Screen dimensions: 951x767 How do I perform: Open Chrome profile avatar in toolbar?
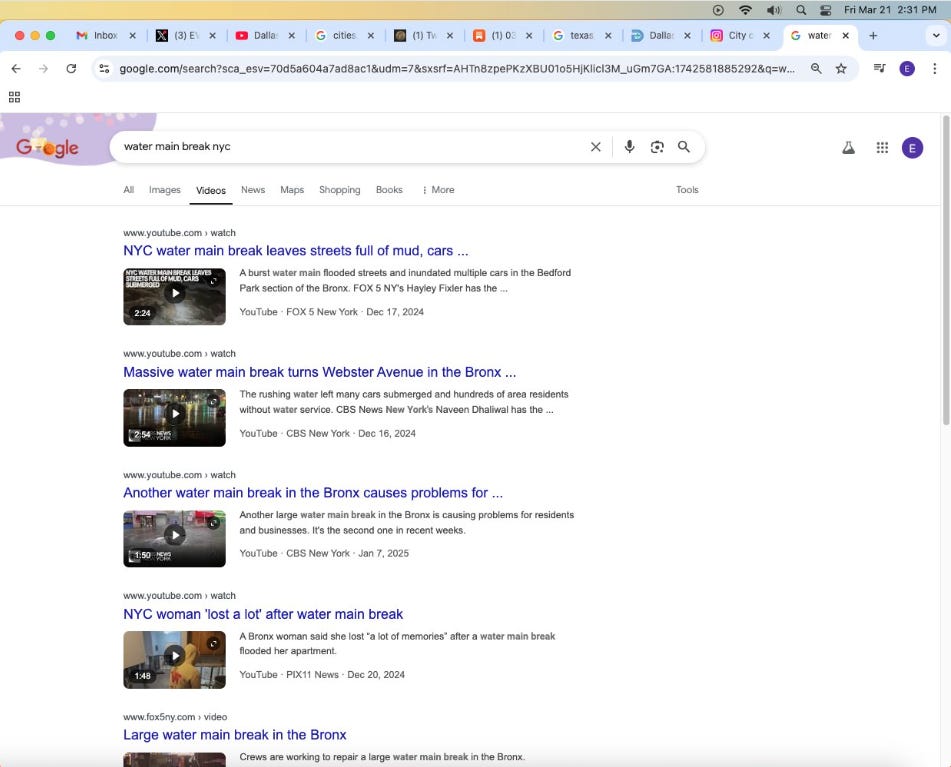point(907,69)
